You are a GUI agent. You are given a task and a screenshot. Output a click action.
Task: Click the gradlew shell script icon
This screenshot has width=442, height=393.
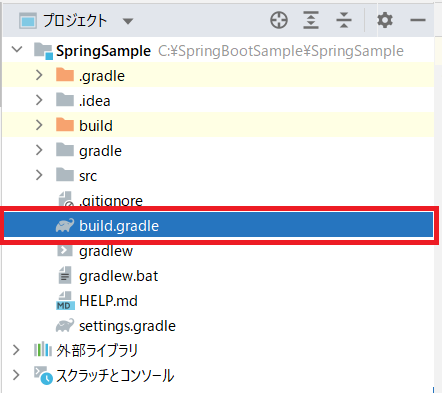(65, 250)
